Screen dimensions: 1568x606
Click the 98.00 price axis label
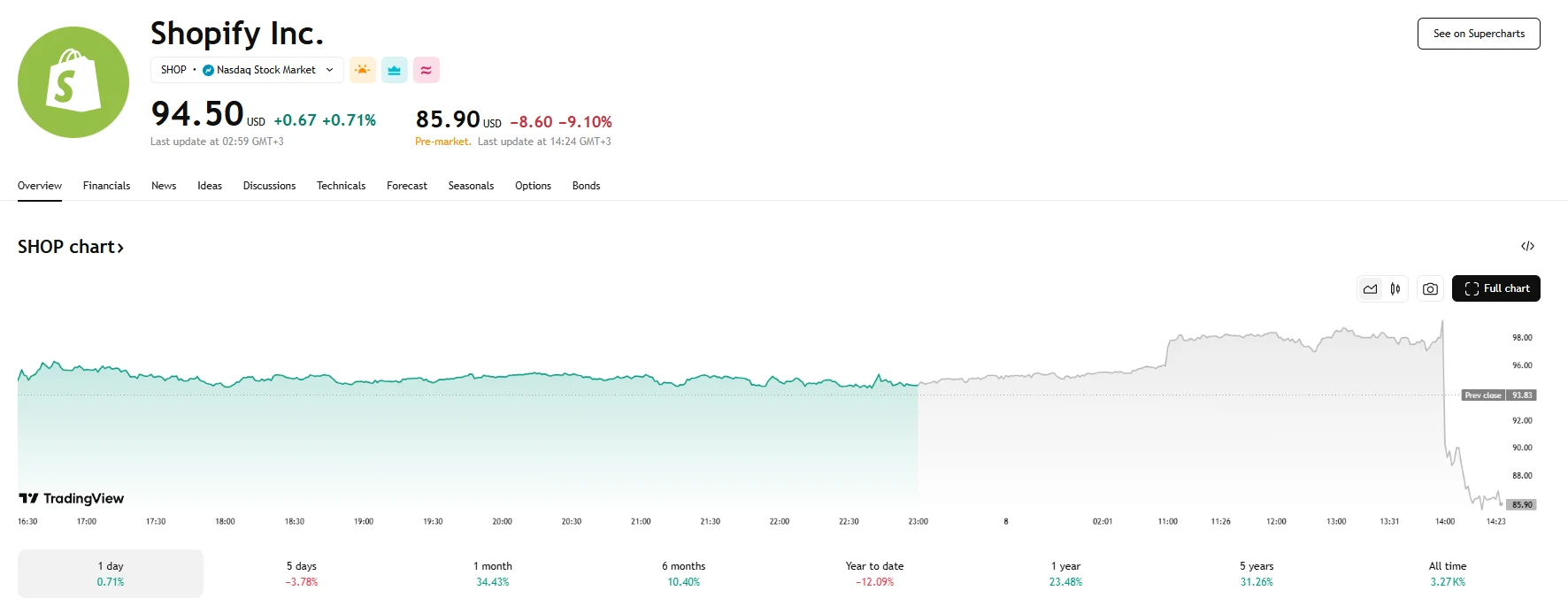click(x=1522, y=338)
